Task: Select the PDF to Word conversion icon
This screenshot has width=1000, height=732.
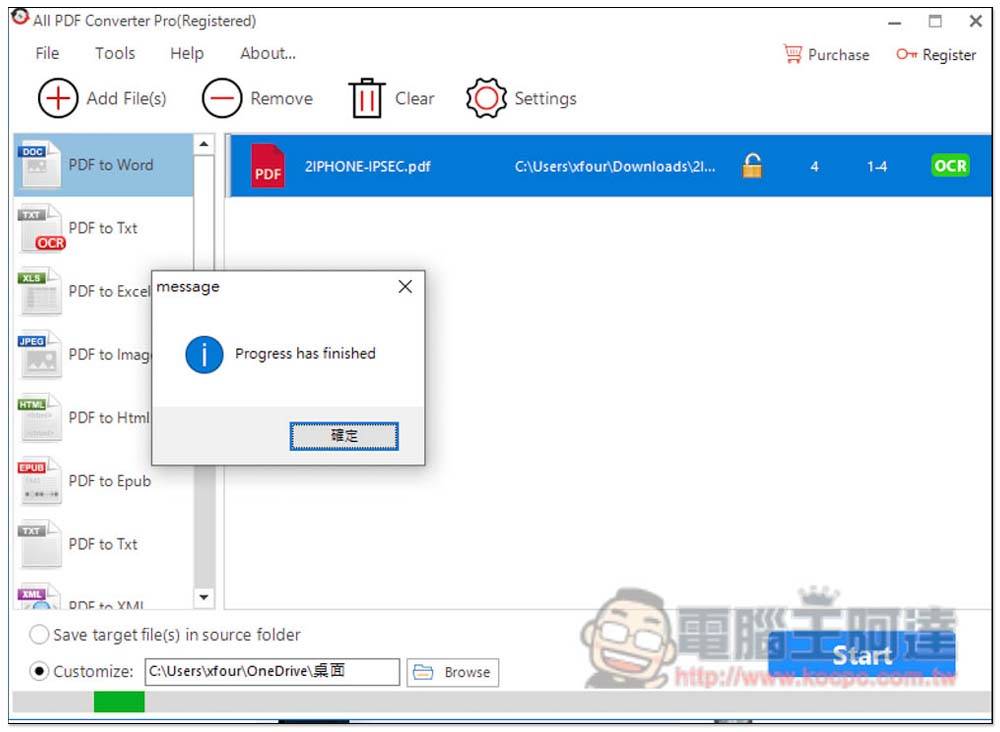Action: [40, 166]
